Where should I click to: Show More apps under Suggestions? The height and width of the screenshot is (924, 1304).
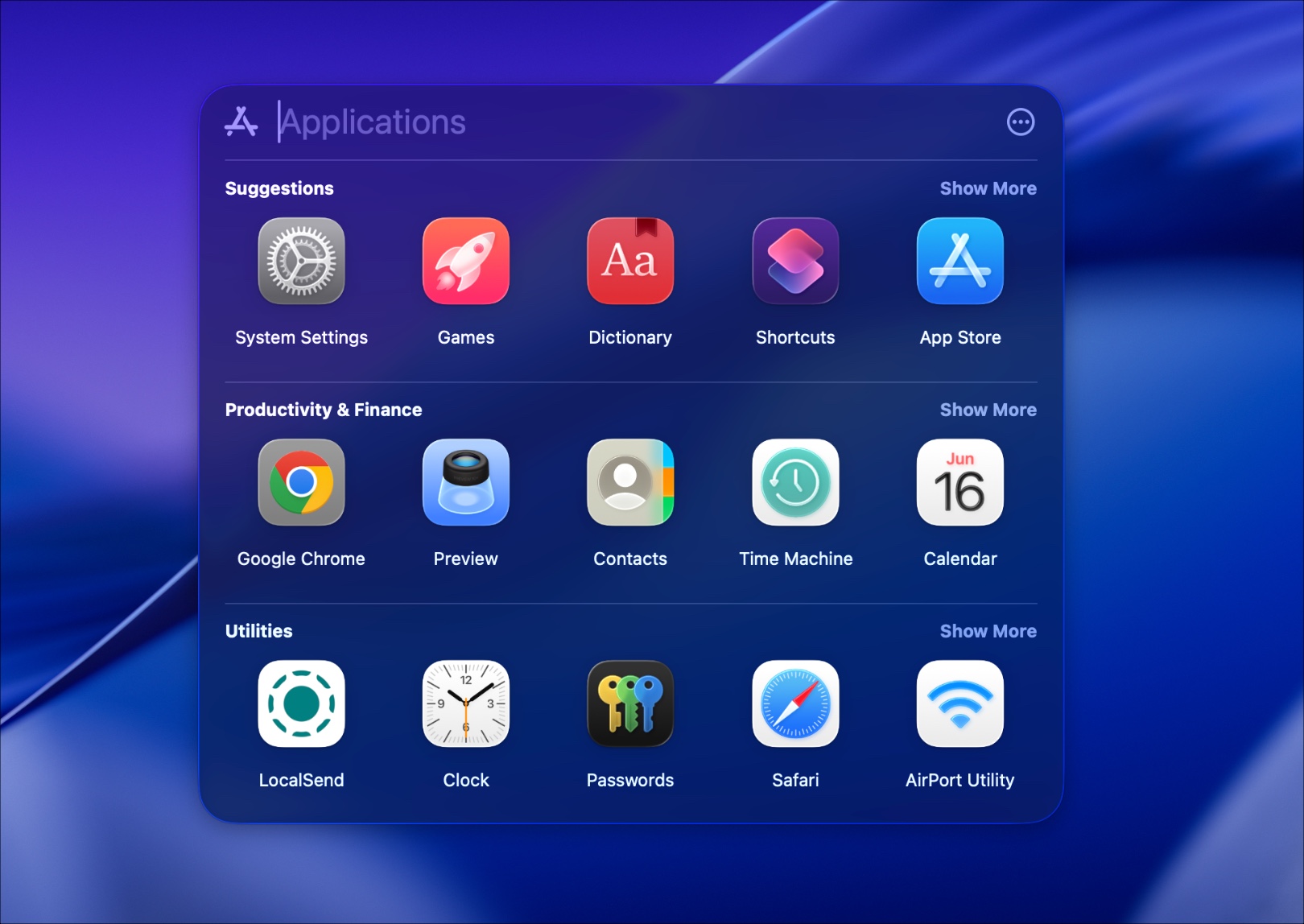tap(988, 188)
